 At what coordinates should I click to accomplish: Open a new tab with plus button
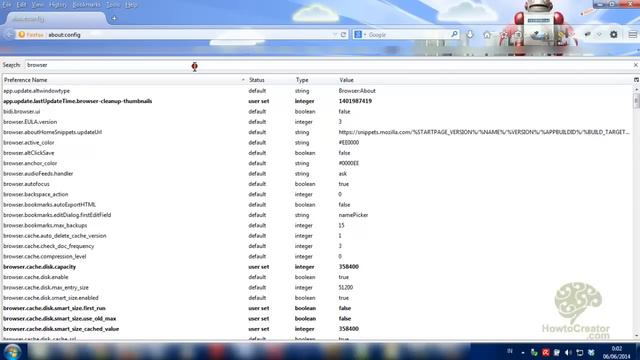click(114, 18)
